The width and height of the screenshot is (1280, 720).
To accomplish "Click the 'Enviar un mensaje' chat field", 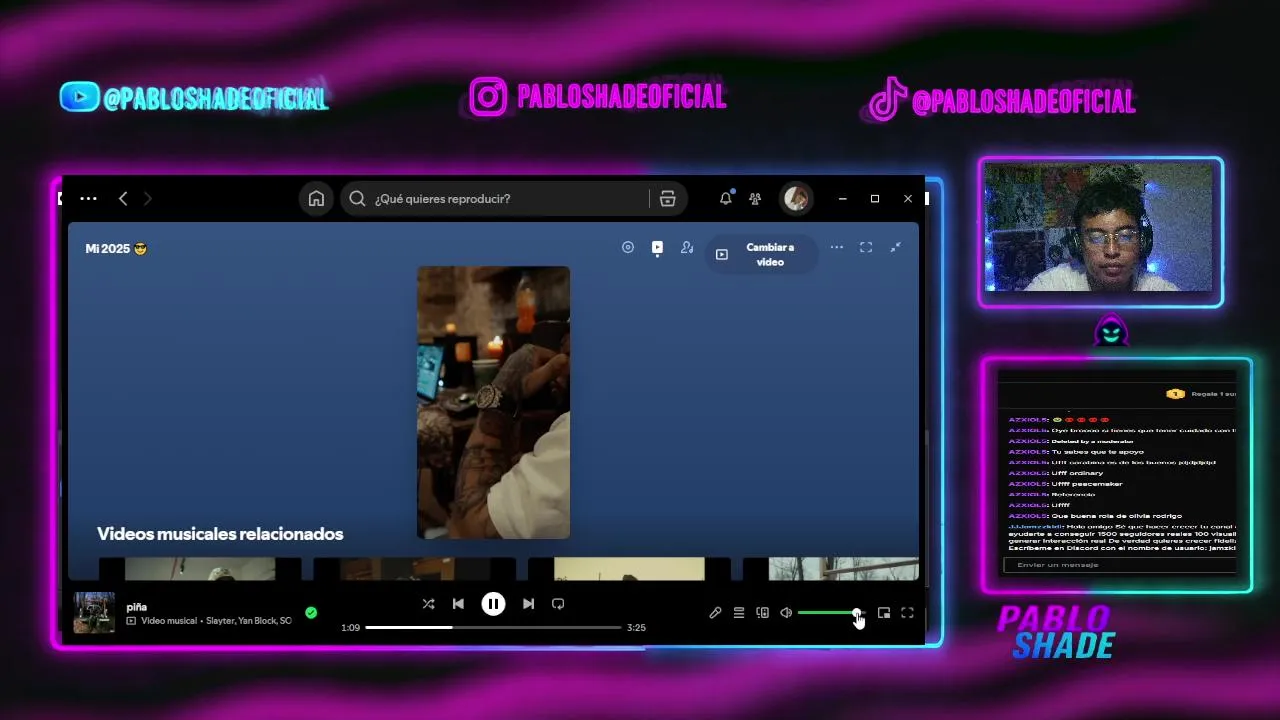I will point(1120,565).
